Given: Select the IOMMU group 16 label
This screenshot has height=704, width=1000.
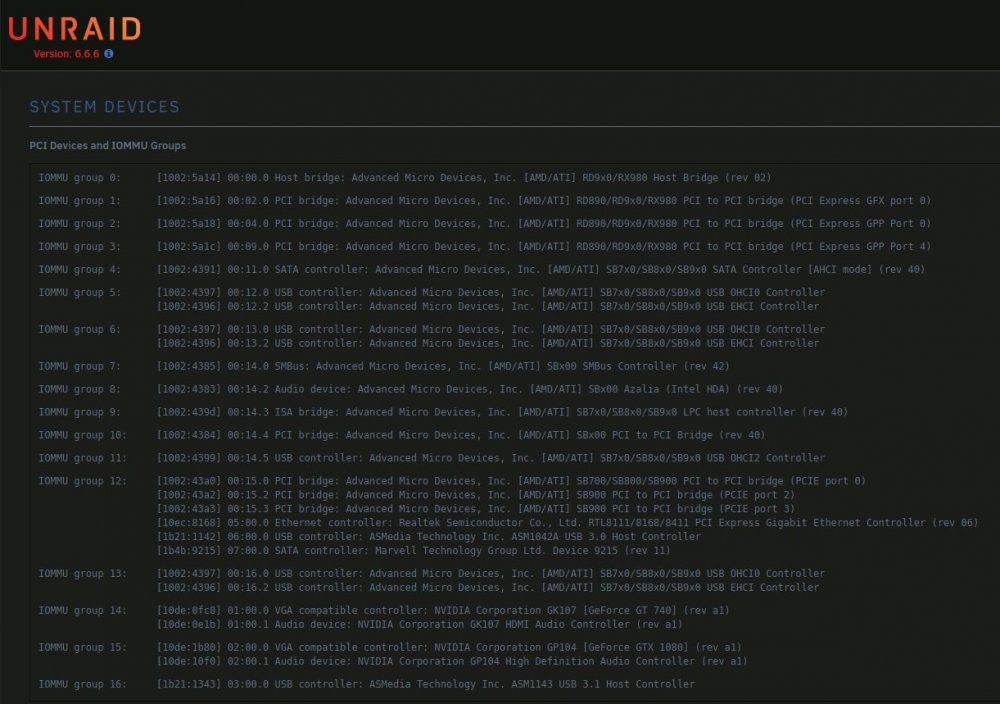Looking at the screenshot, I should pyautogui.click(x=83, y=685).
